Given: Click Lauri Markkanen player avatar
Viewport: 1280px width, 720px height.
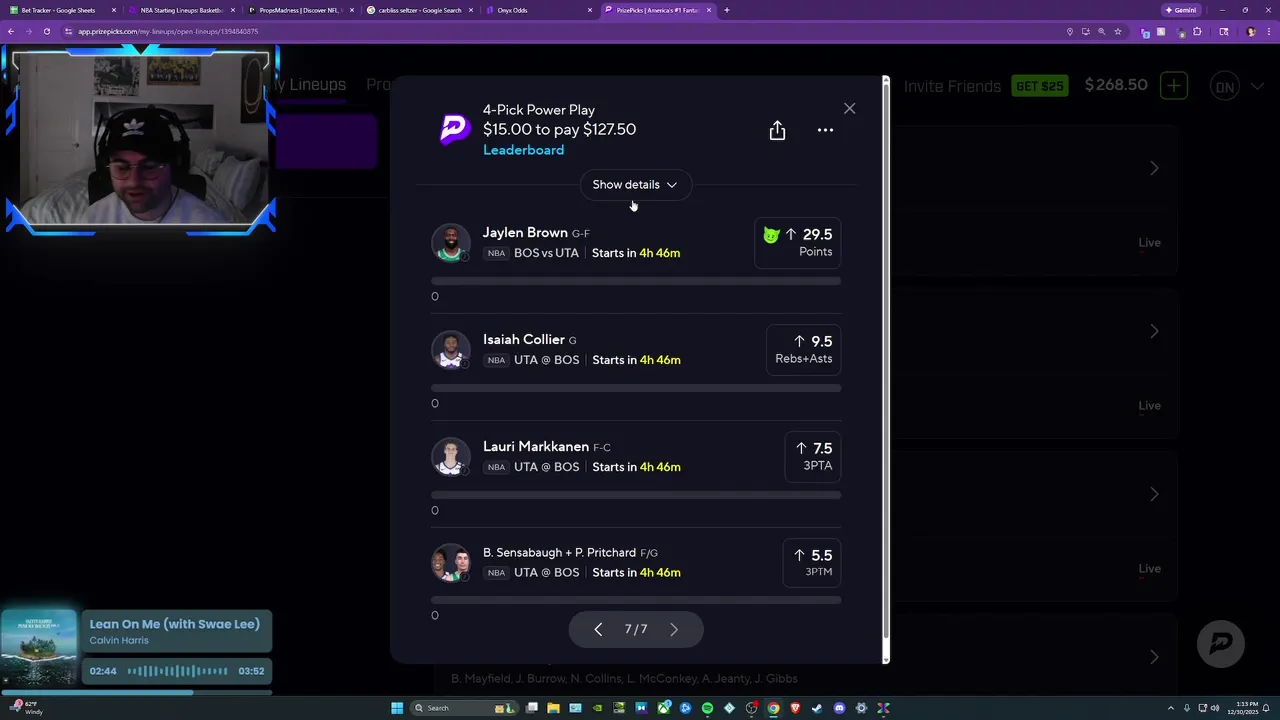Looking at the screenshot, I should click(450, 457).
